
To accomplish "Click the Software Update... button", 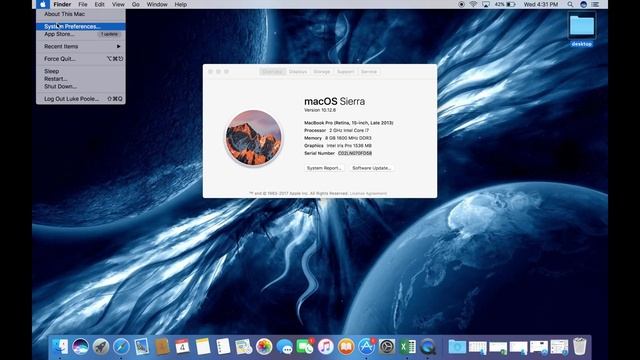I will pos(371,168).
